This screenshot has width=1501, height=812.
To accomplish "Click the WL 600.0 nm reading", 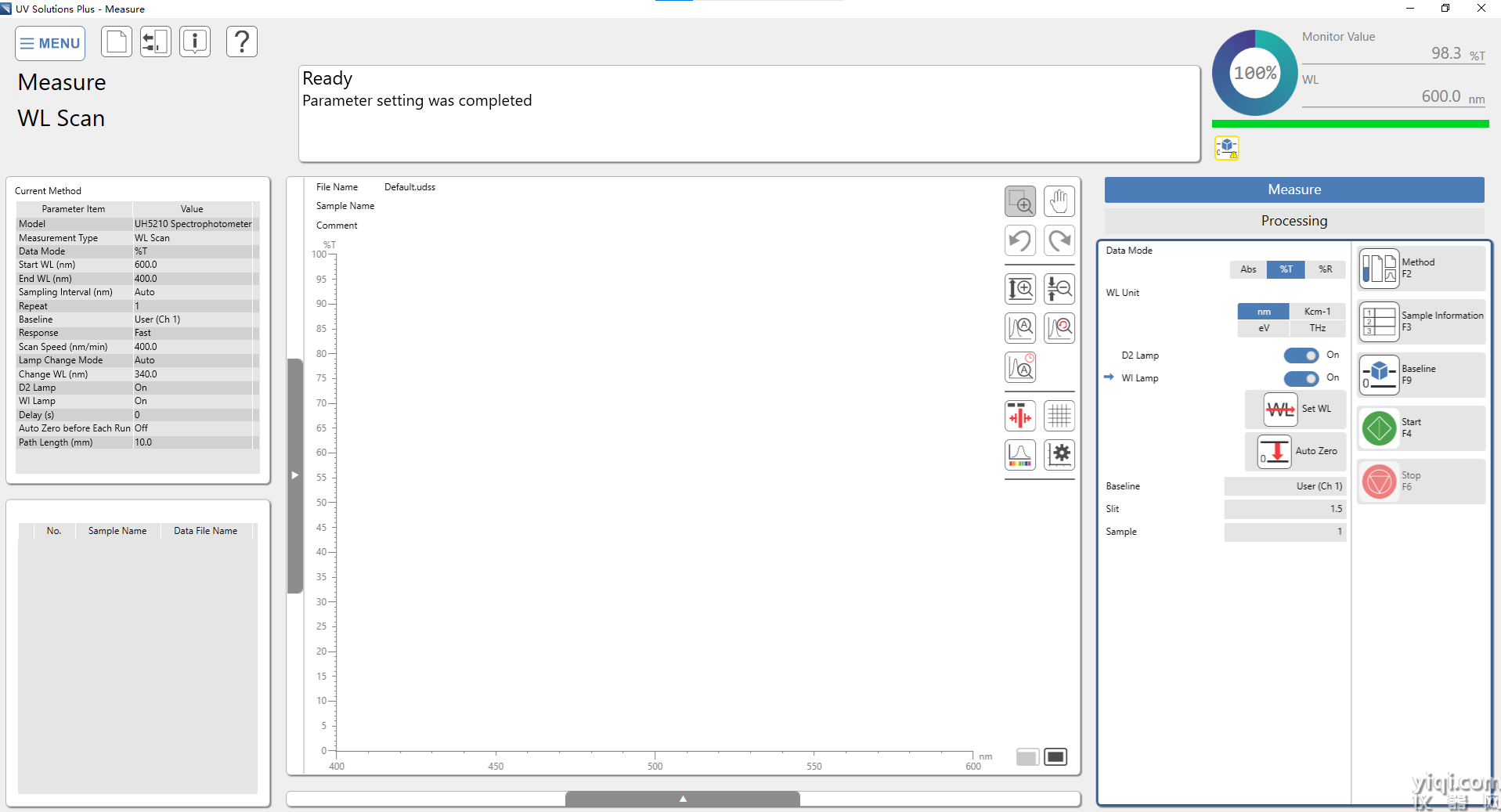I will tap(1441, 96).
